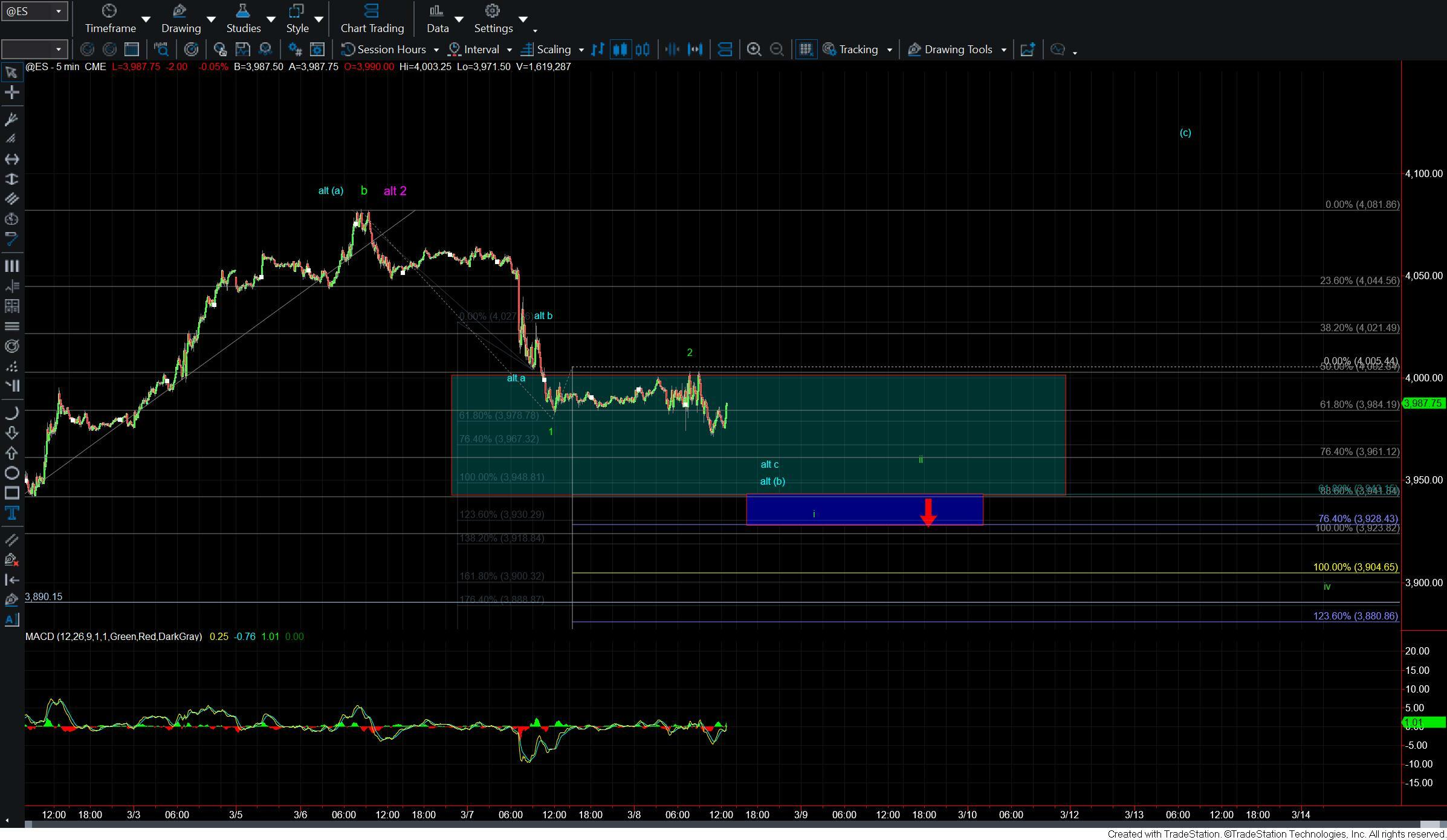Select the arc drawing tool
Viewport: 1447px width, 840px height.
pos(11,413)
